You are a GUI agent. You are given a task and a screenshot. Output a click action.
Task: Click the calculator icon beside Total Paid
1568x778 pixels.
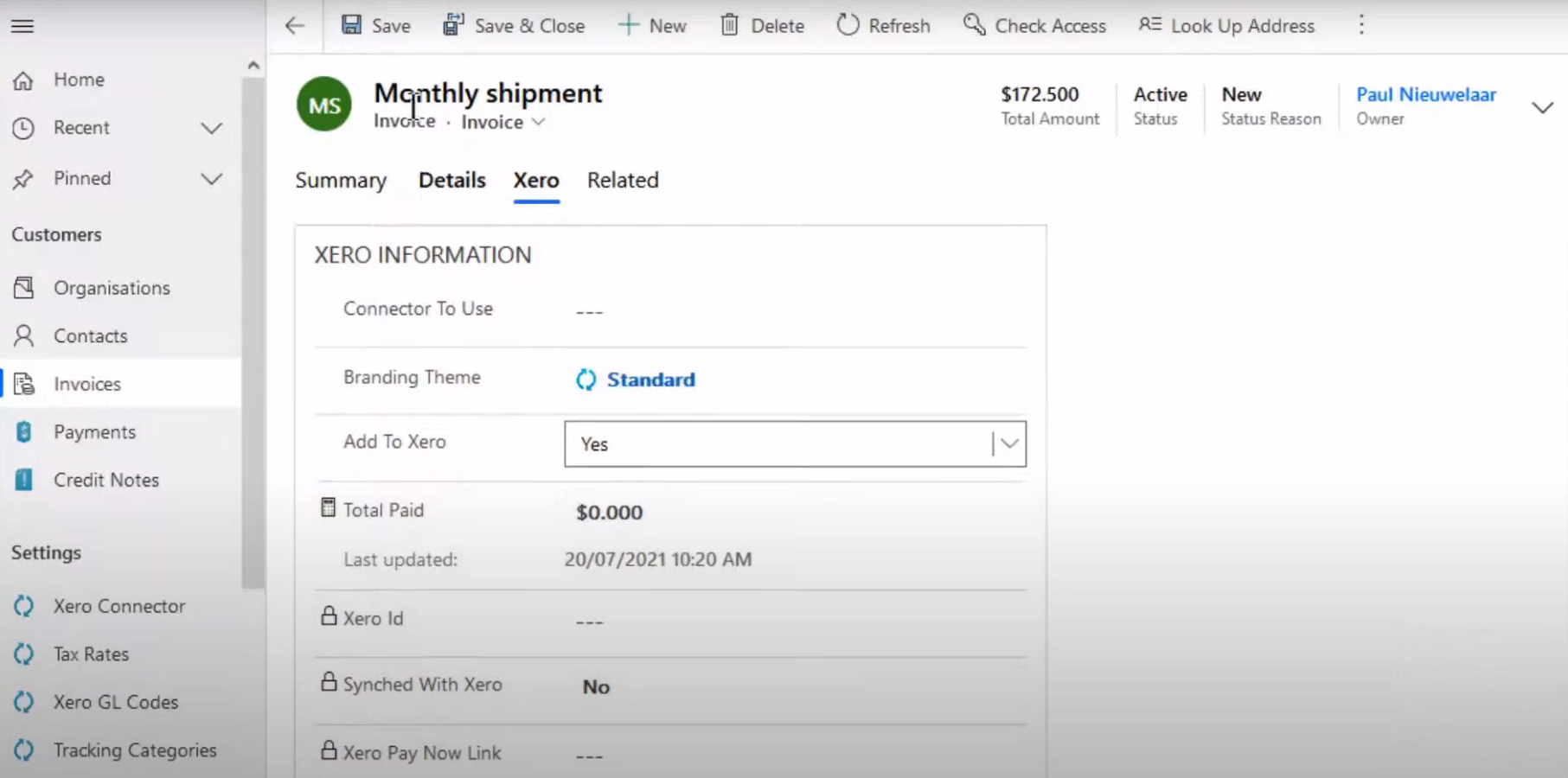click(x=328, y=507)
